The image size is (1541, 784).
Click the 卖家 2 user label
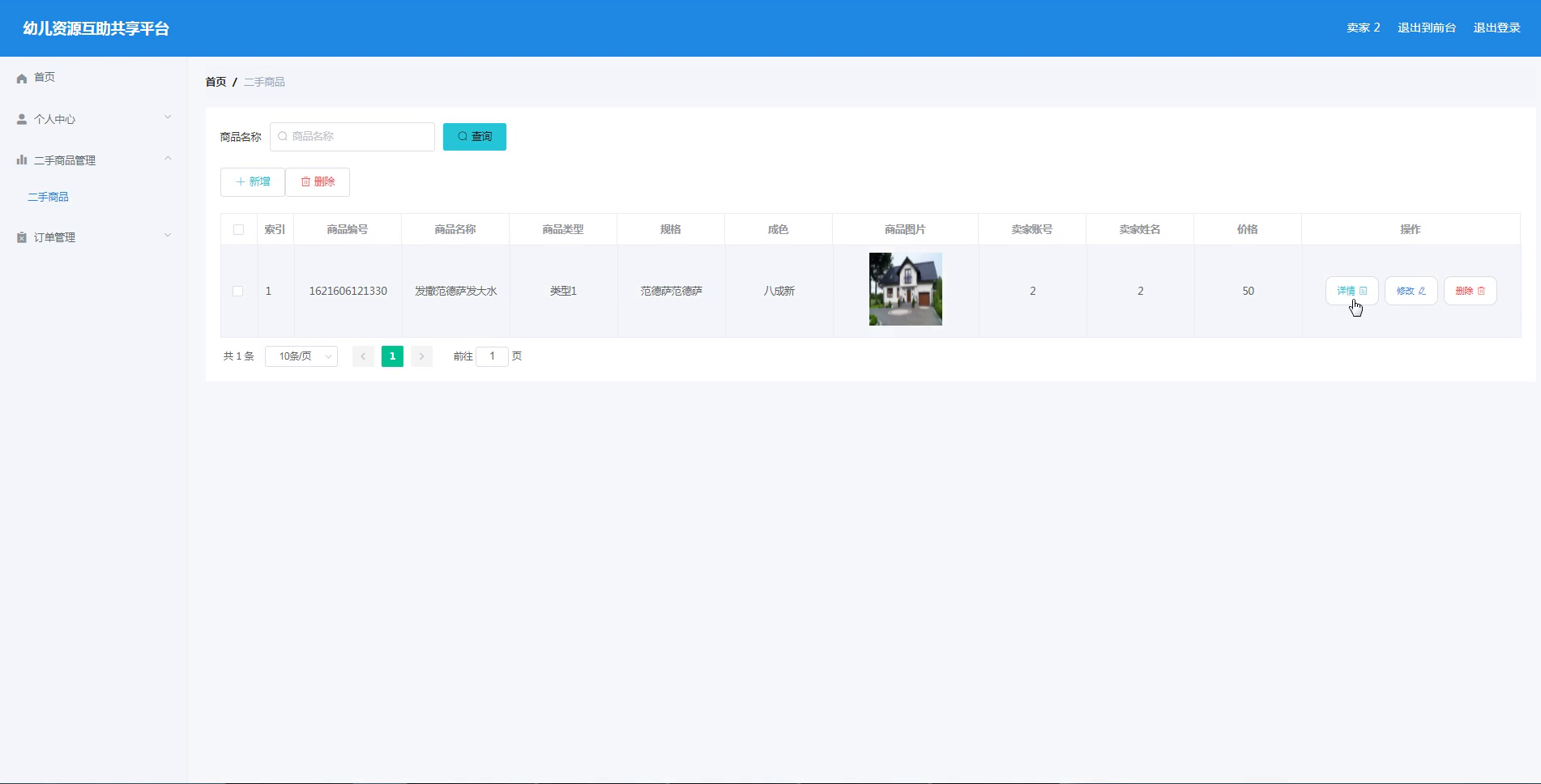[x=1364, y=28]
